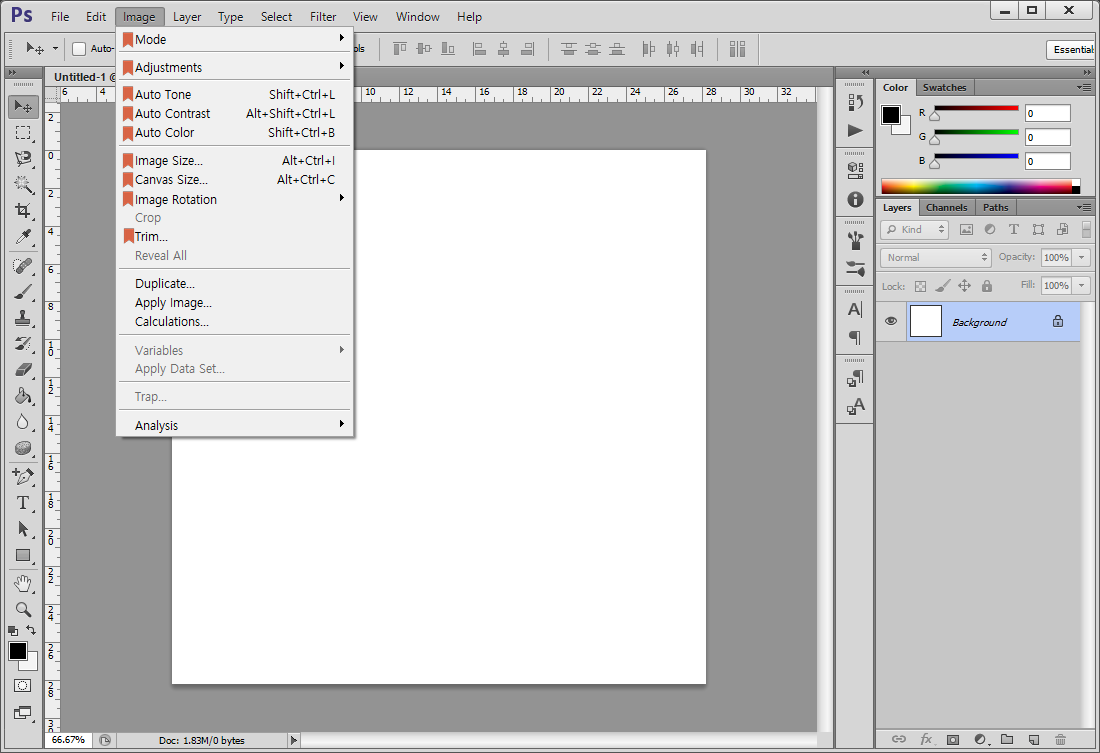Switch to the Swatches tab
The image size is (1100, 753).
click(x=944, y=88)
